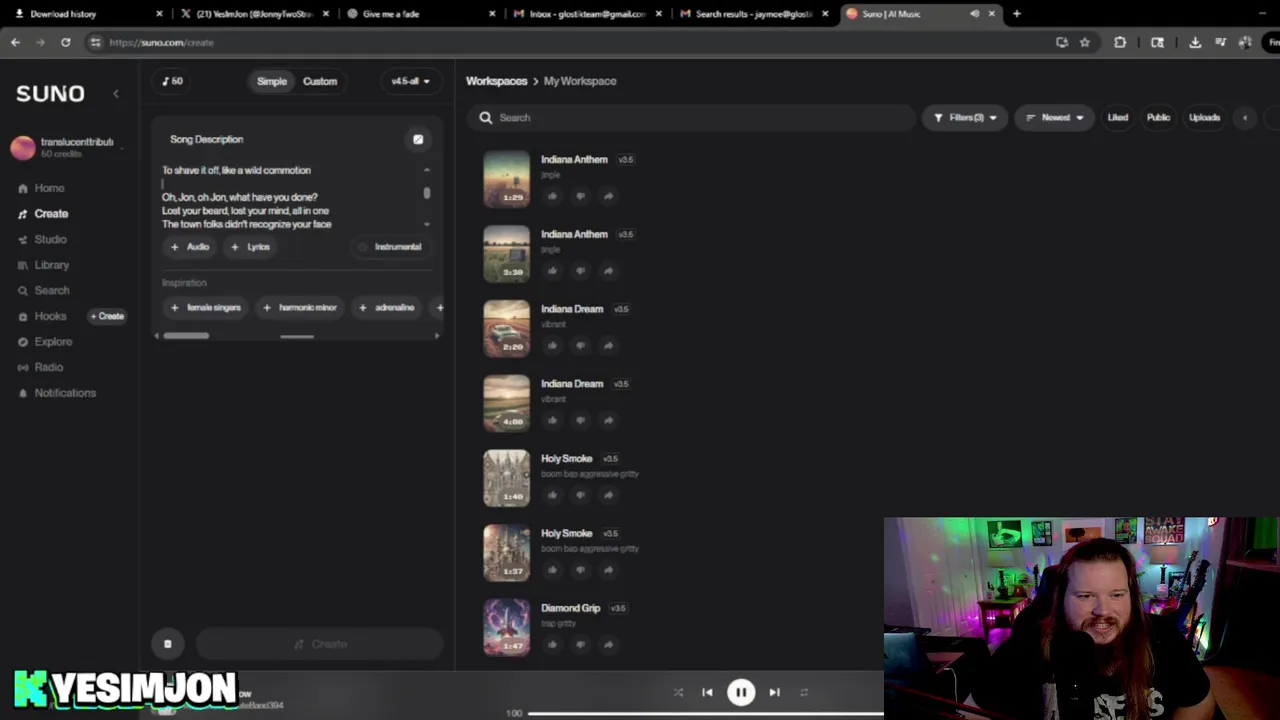Click the playback progress bar
Viewport: 1280px width, 720px height.
(x=706, y=713)
